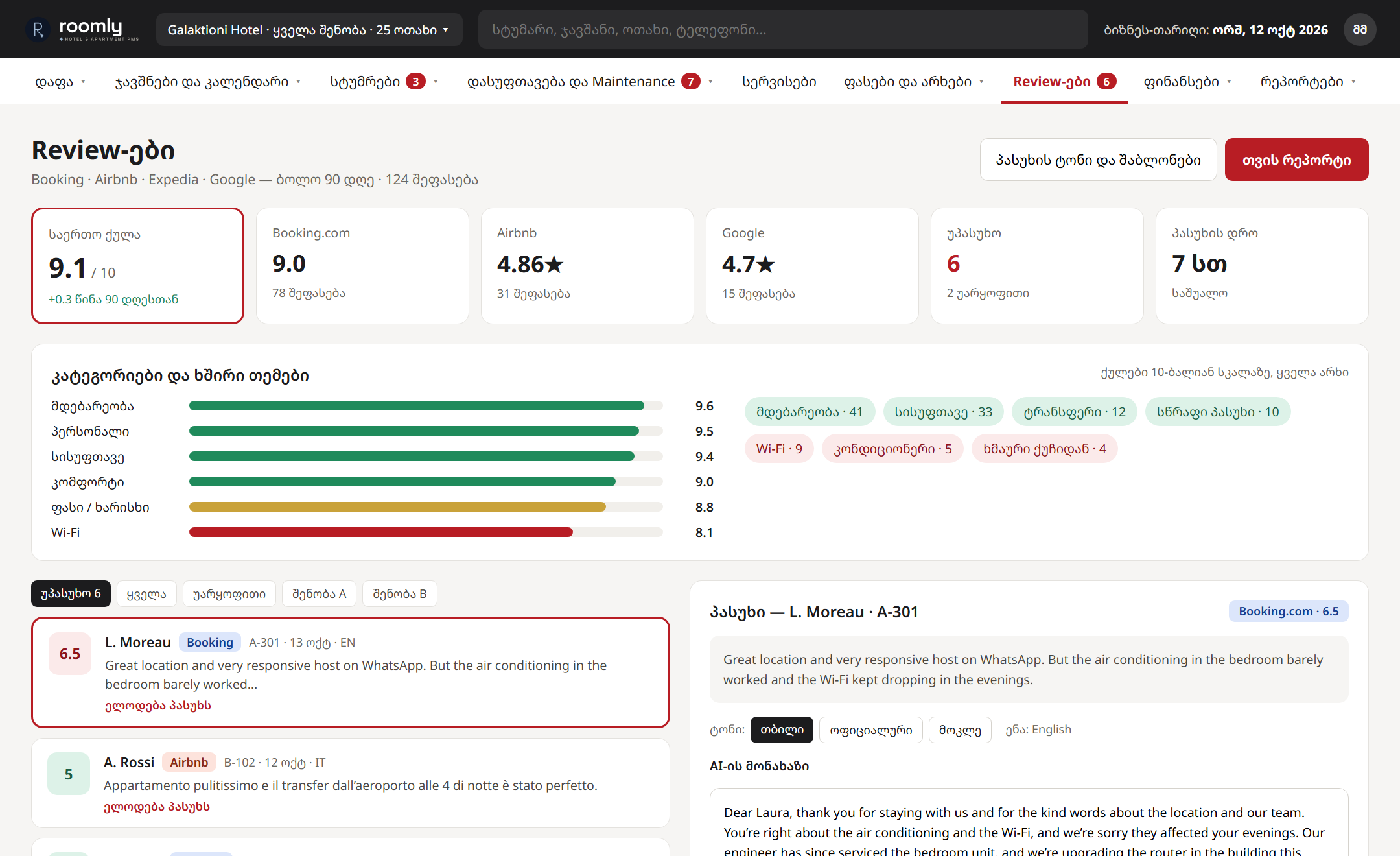Screen dimensions: 1400x856
Task: Expand the რეპორტები menu
Action: tap(1308, 82)
